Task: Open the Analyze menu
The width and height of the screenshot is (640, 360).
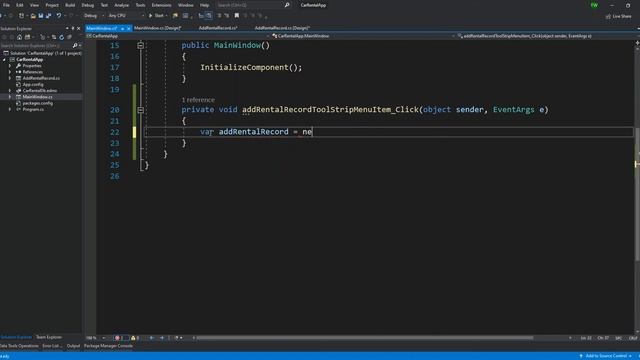Action: click(121, 5)
